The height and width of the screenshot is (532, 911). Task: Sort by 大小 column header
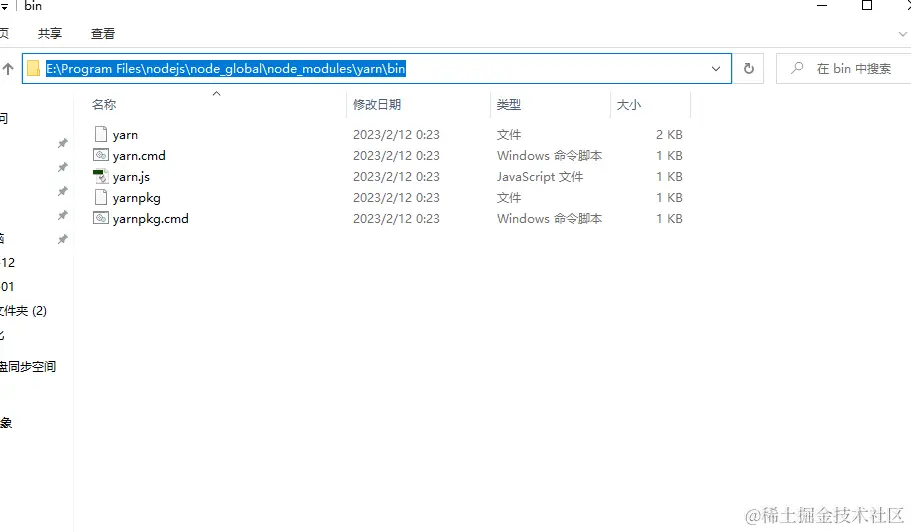pos(629,105)
